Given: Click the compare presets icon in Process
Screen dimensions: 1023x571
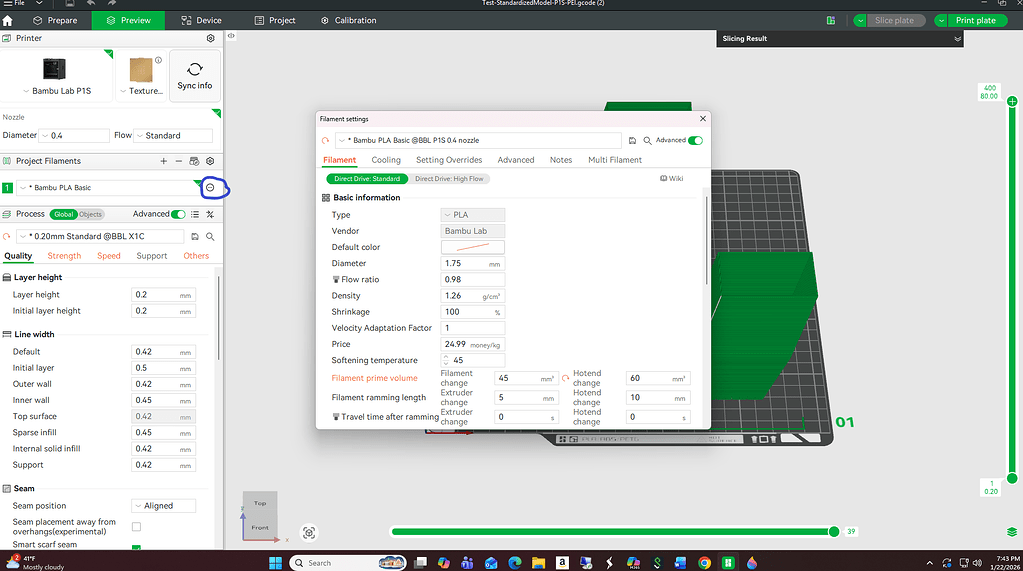Looking at the screenshot, I should point(210,214).
